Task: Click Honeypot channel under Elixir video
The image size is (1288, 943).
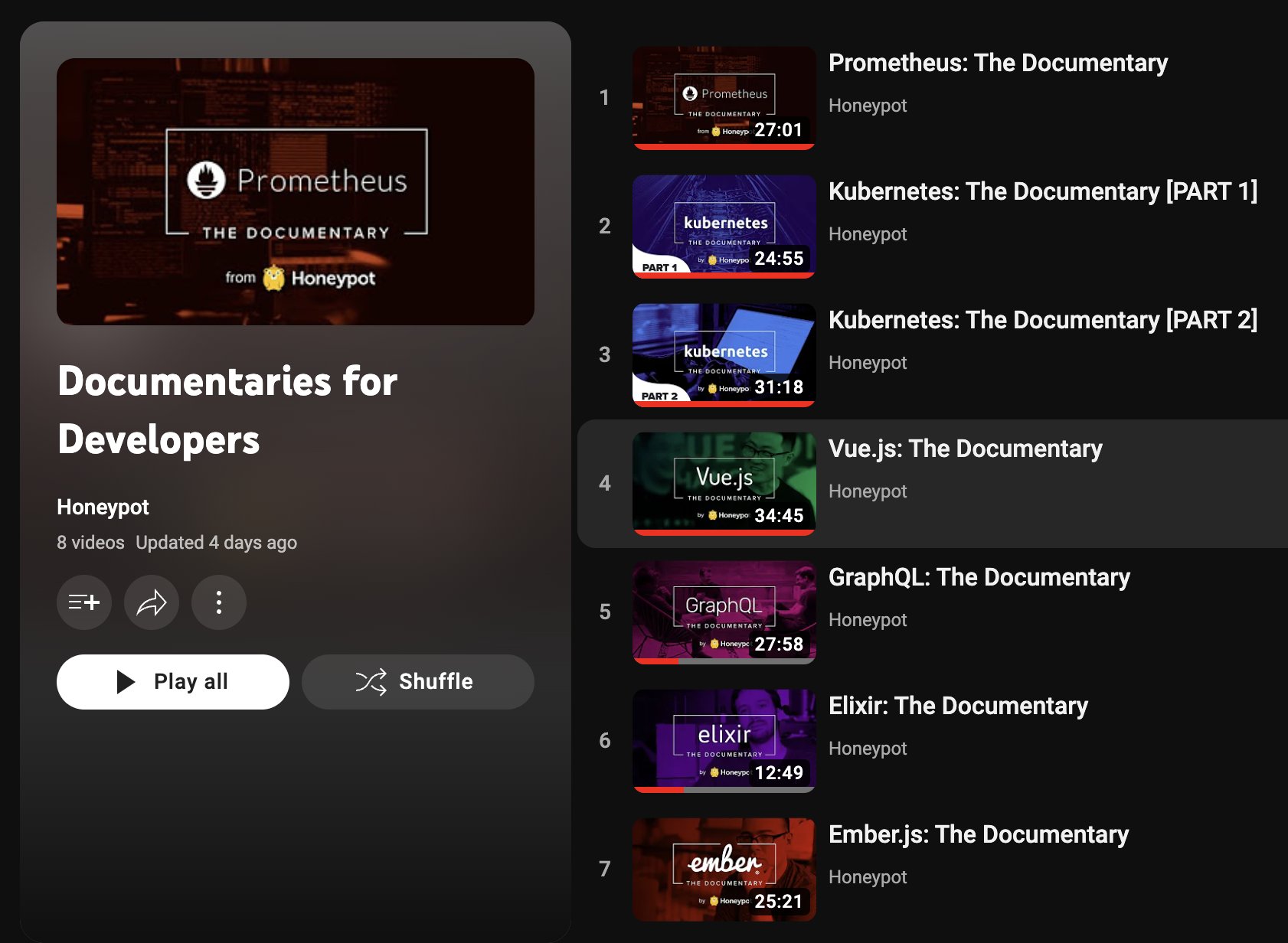Action: [x=868, y=749]
